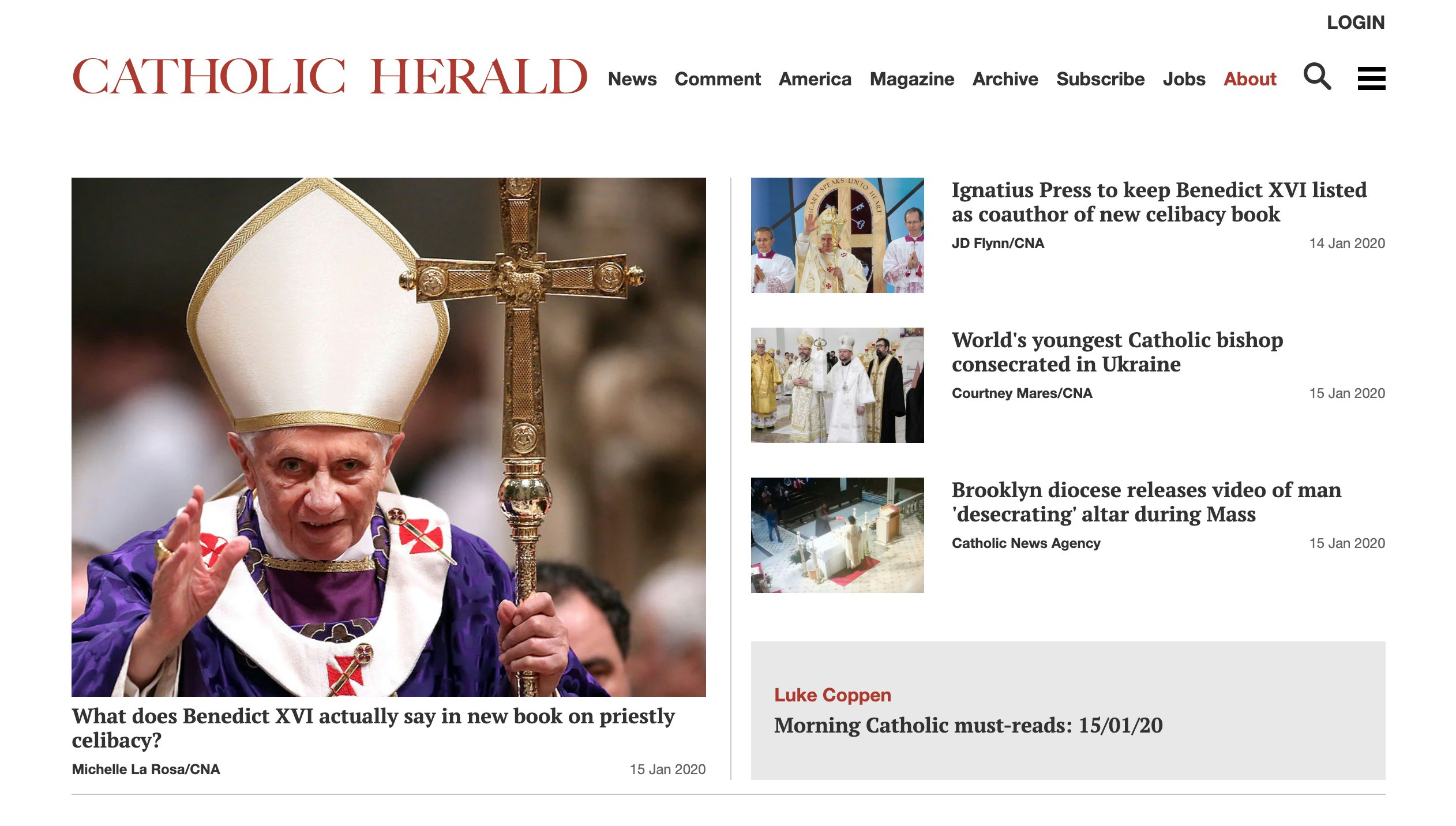The width and height of the screenshot is (1456, 826).
Task: Read the Ignatius Press coauthor headline
Action: click(1159, 202)
